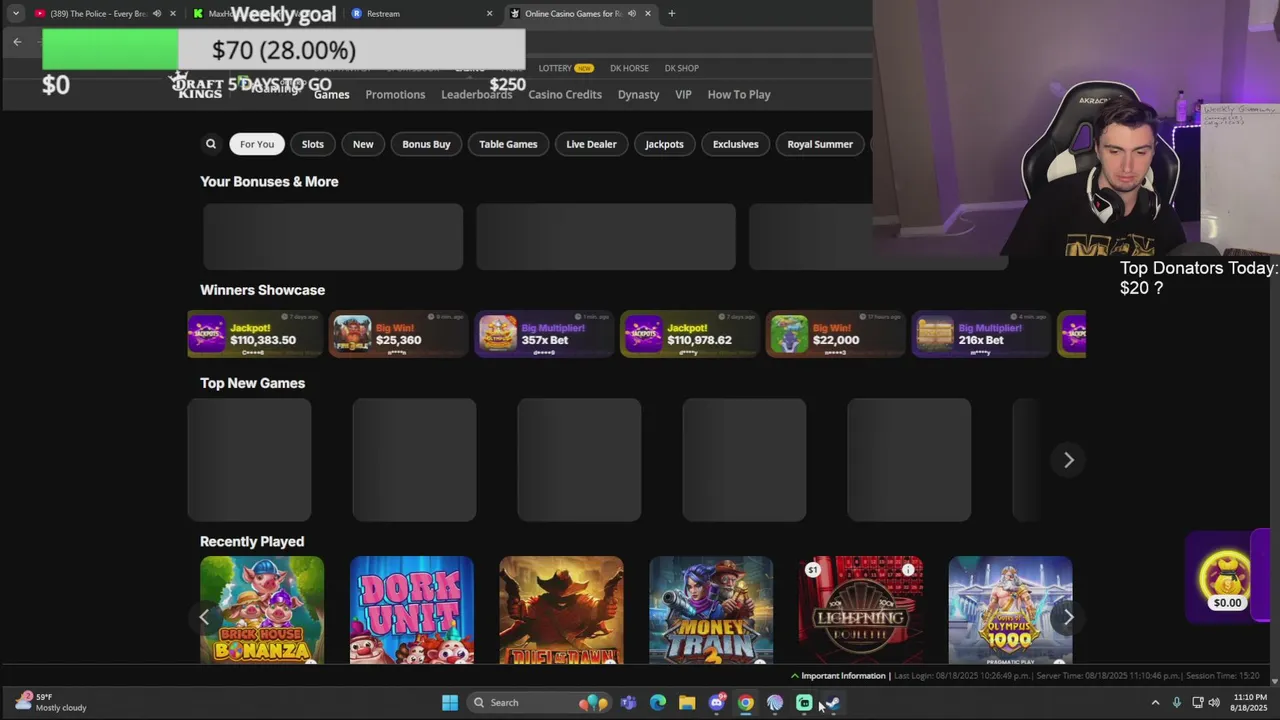This screenshot has height=720, width=1280.
Task: Open Discord from taskbar
Action: pos(716,703)
